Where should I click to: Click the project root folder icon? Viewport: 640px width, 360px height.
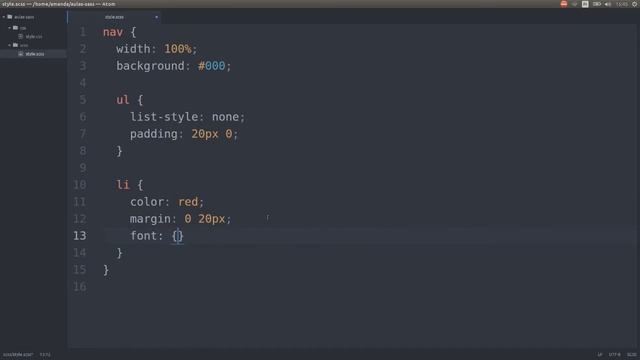[10, 17]
